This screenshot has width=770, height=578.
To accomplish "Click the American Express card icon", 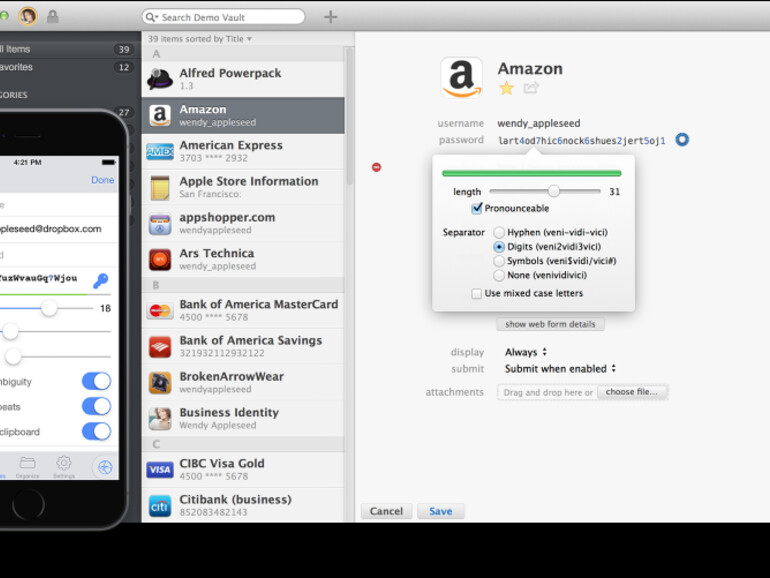I will (x=160, y=152).
